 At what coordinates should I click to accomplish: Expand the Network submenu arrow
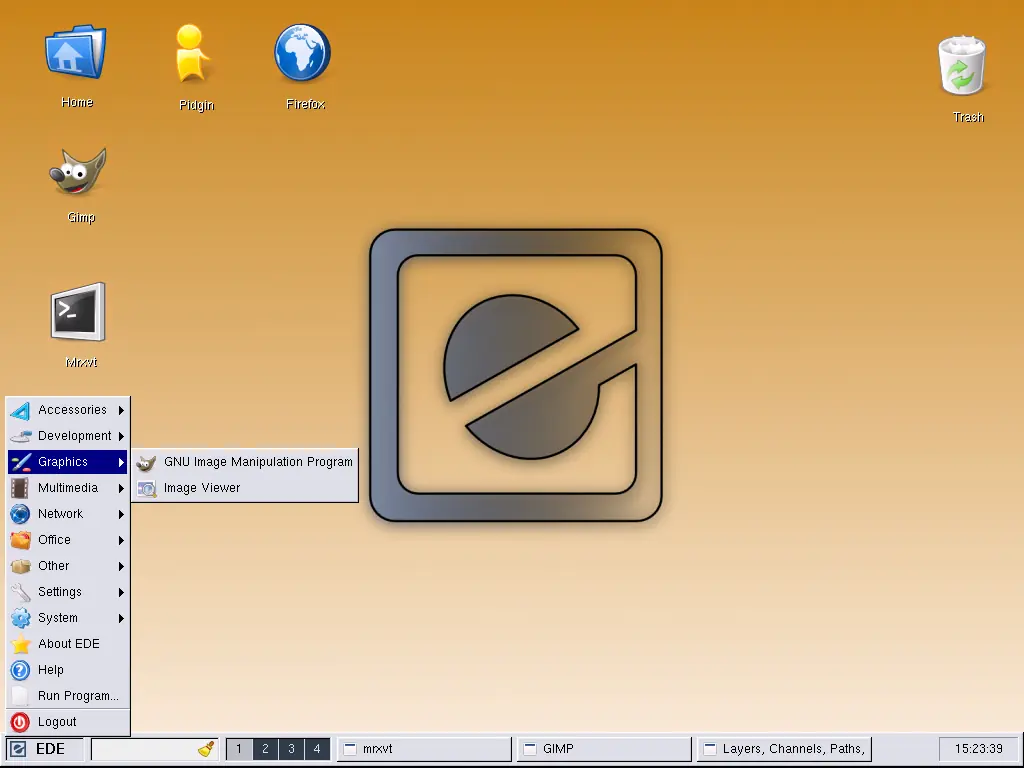click(121, 514)
